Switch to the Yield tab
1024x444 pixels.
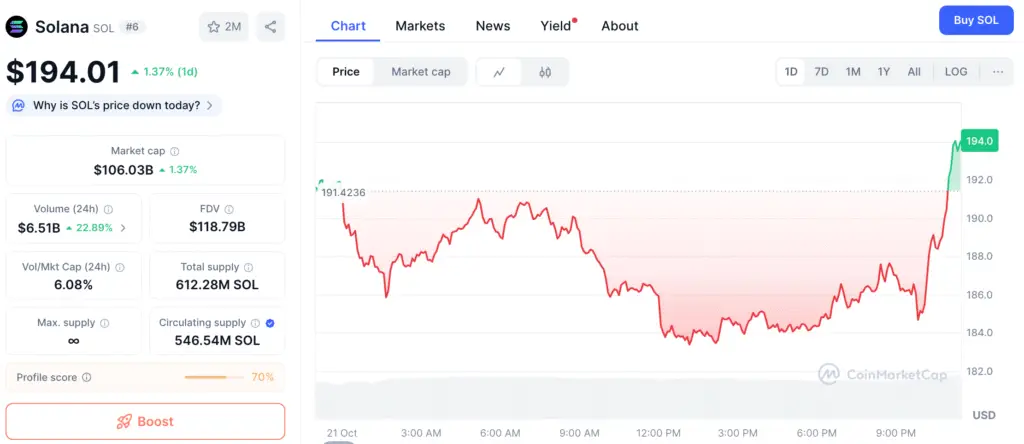(x=556, y=26)
